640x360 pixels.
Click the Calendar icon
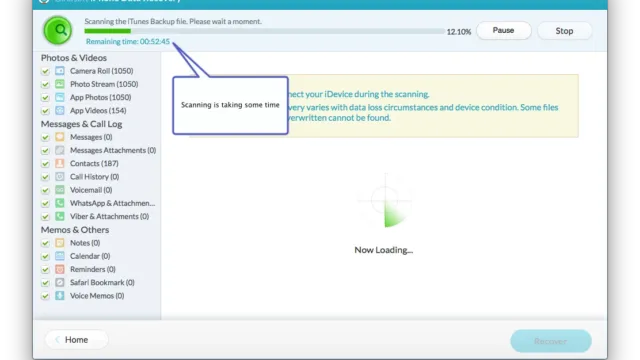(60, 256)
